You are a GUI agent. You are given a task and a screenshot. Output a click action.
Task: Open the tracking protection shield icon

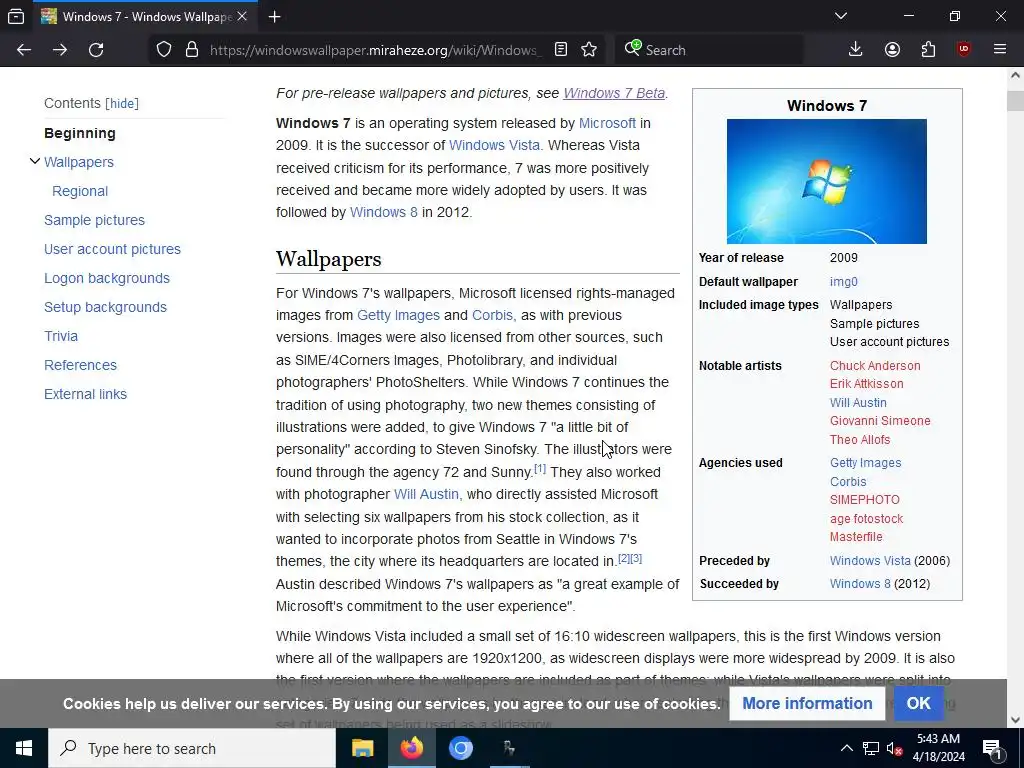tap(164, 50)
